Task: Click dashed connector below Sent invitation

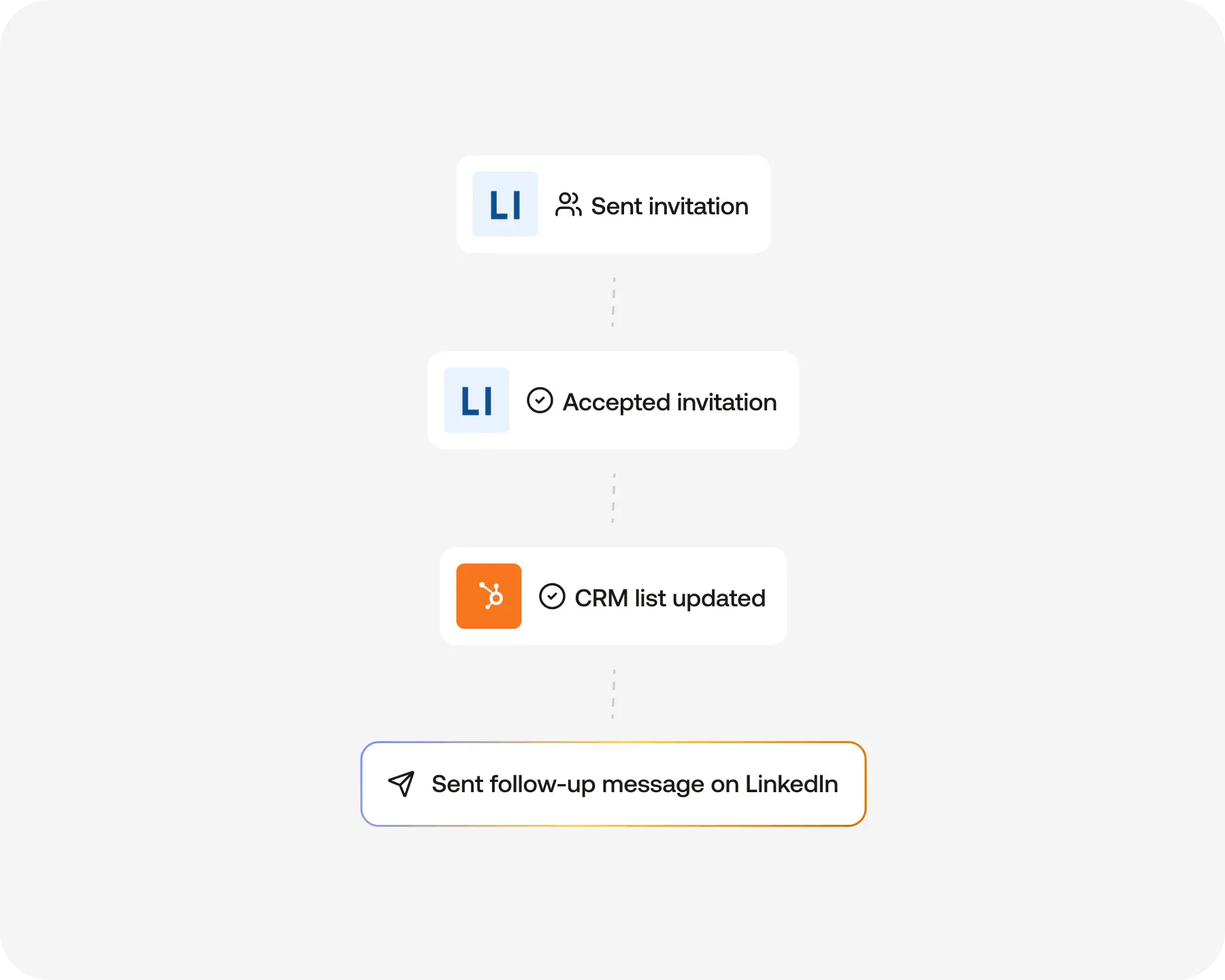Action: click(x=613, y=302)
